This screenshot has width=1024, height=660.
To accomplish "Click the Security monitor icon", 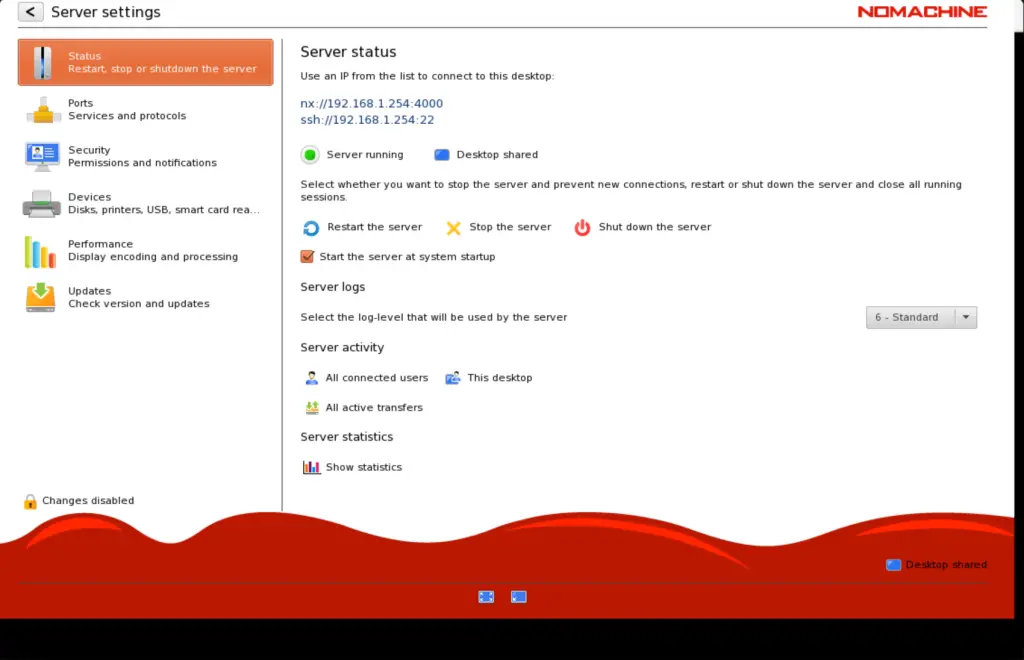I will point(42,156).
